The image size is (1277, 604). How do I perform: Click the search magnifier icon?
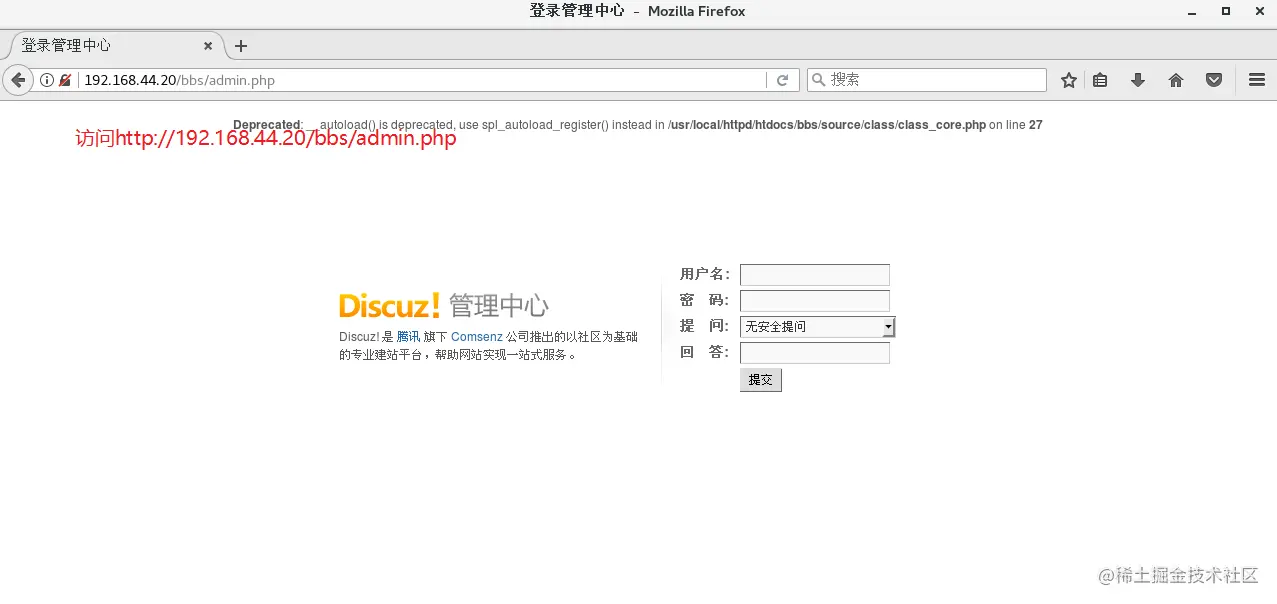pyautogui.click(x=818, y=80)
